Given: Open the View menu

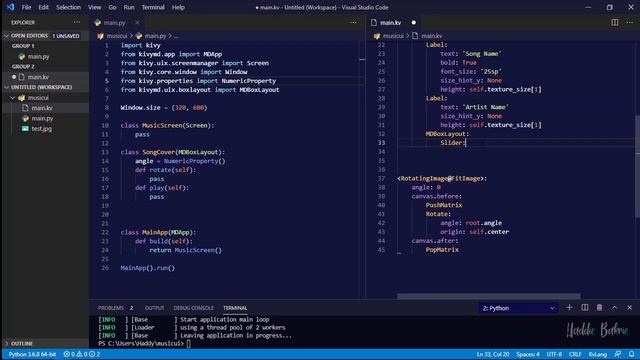Looking at the screenshot, I should pyautogui.click(x=94, y=7).
